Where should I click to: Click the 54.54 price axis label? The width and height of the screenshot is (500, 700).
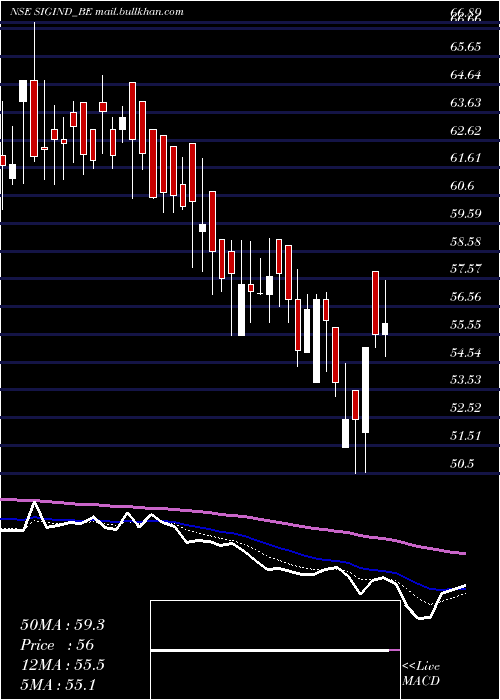point(466,353)
